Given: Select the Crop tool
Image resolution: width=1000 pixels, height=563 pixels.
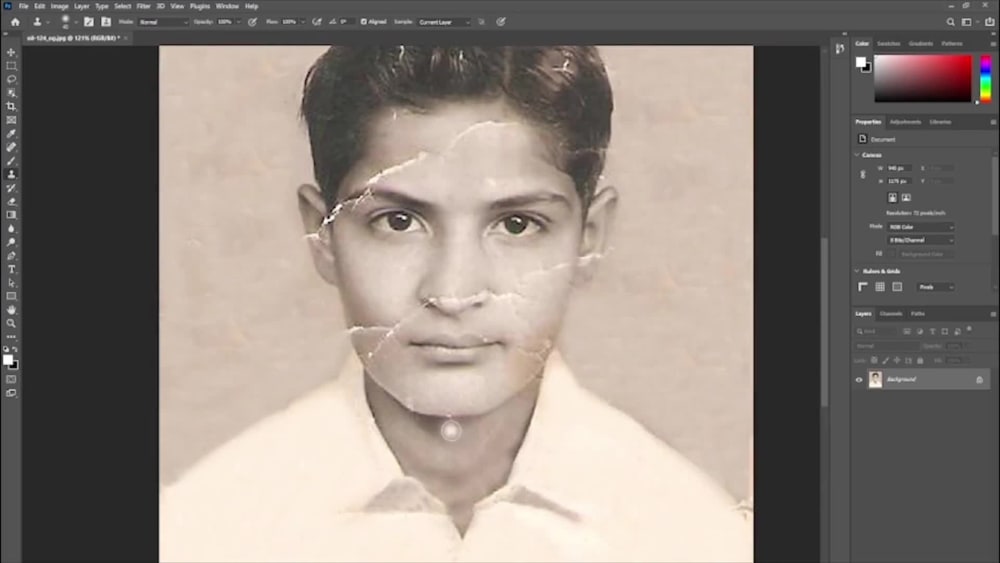Looking at the screenshot, I should click(x=11, y=106).
